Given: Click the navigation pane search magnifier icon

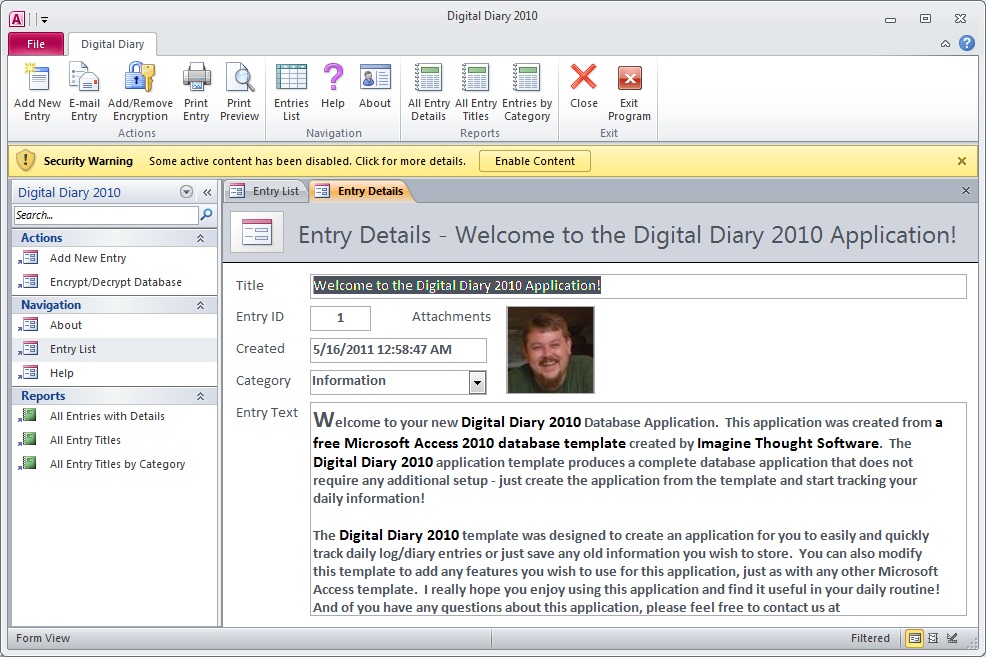Looking at the screenshot, I should (x=206, y=215).
